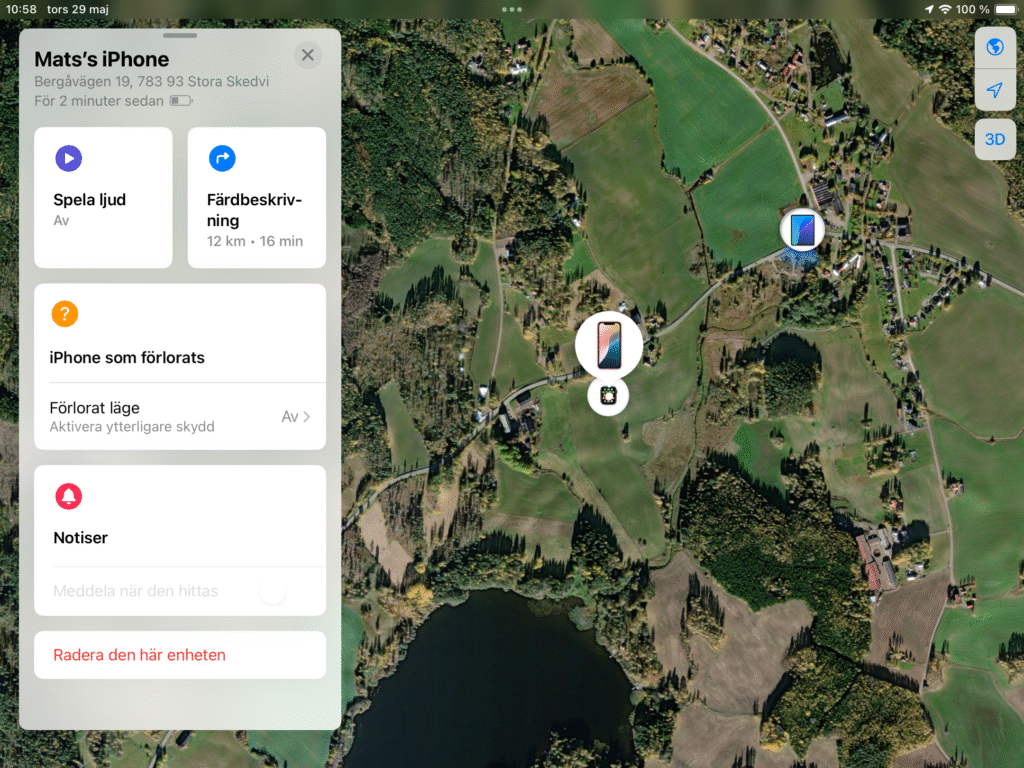Tap the Bergåvägen 19 address text
The height and width of the screenshot is (768, 1024).
coord(152,82)
